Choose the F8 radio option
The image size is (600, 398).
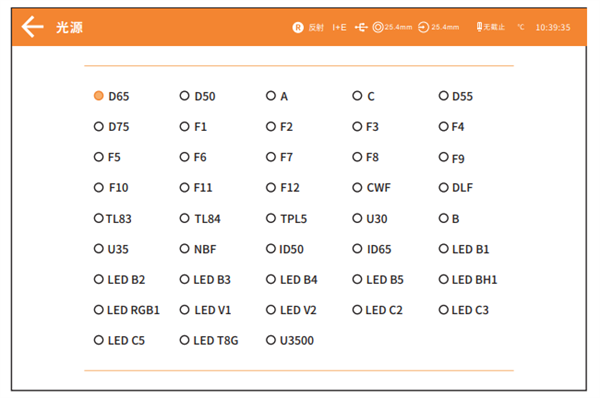(x=357, y=157)
